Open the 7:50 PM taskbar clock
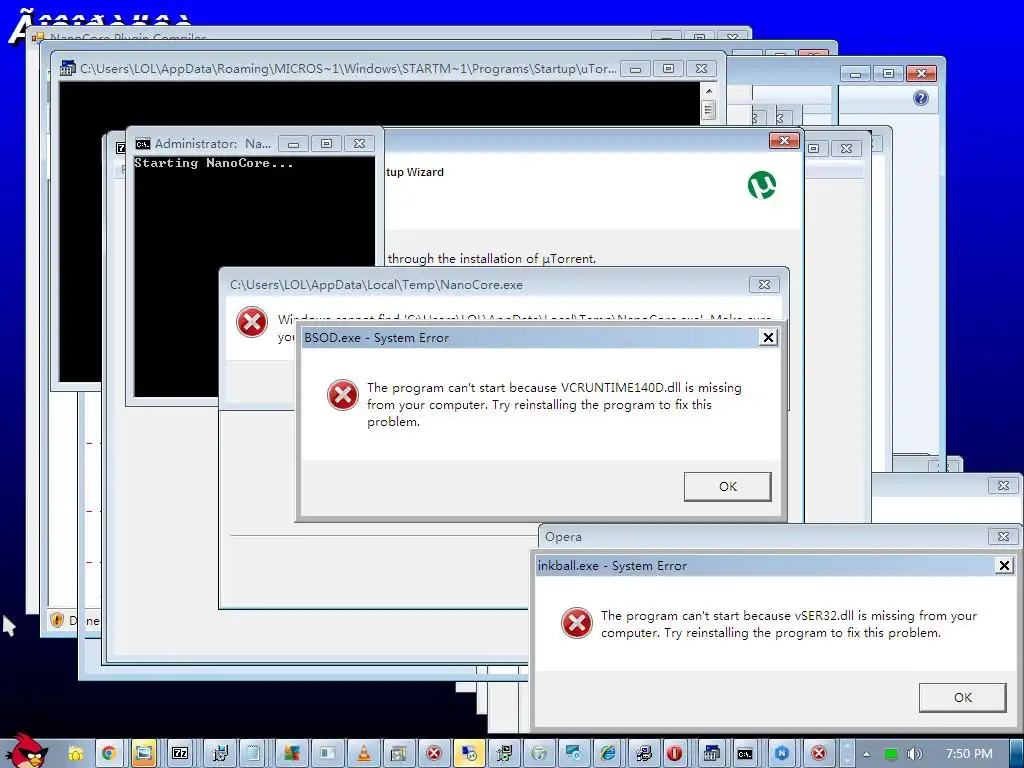1024x768 pixels. [969, 754]
